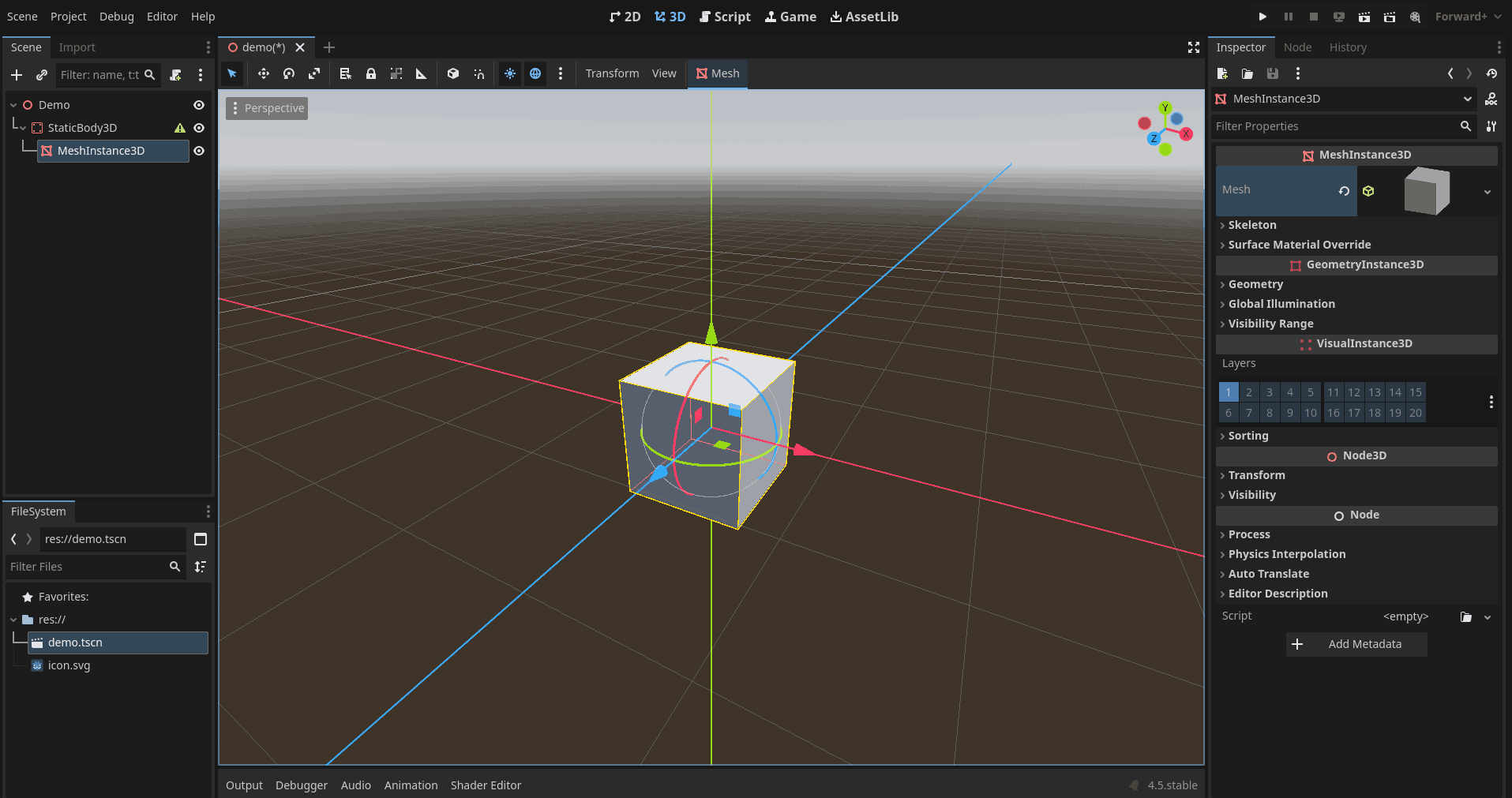Expand the Physics Interpolation section
Image resolution: width=1512 pixels, height=798 pixels.
pyautogui.click(x=1356, y=554)
